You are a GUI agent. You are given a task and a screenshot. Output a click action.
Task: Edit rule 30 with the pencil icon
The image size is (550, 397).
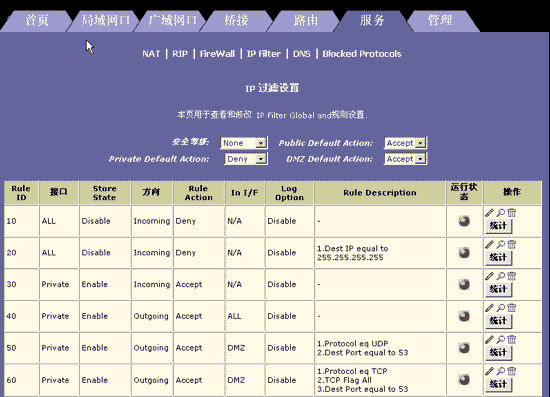click(x=489, y=276)
